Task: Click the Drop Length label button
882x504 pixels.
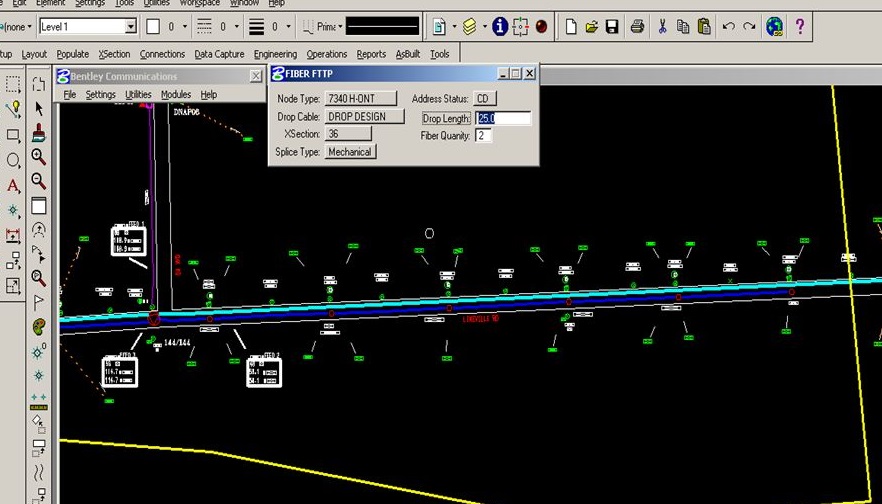Action: (446, 118)
